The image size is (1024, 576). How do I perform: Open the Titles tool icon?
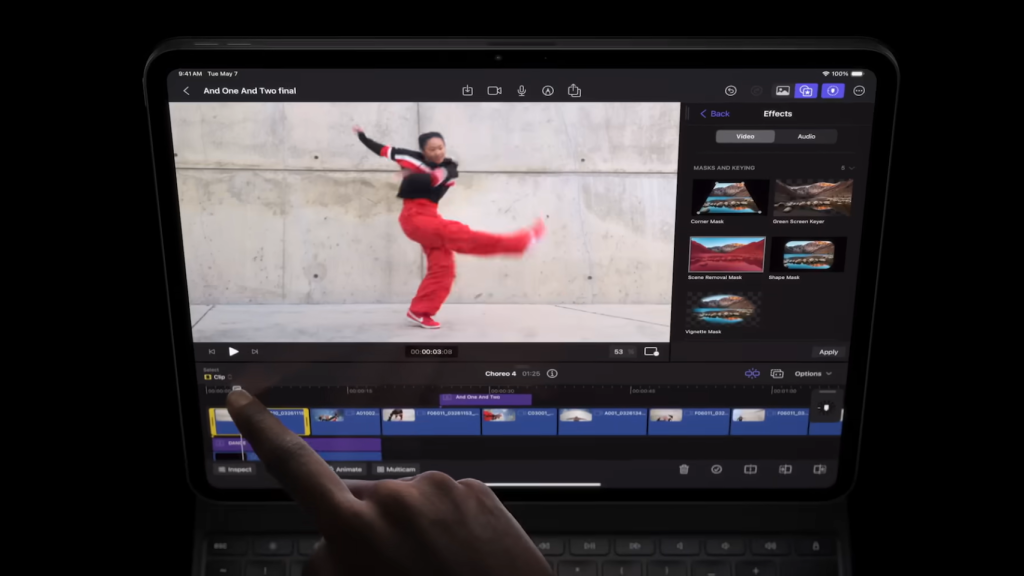click(x=548, y=90)
